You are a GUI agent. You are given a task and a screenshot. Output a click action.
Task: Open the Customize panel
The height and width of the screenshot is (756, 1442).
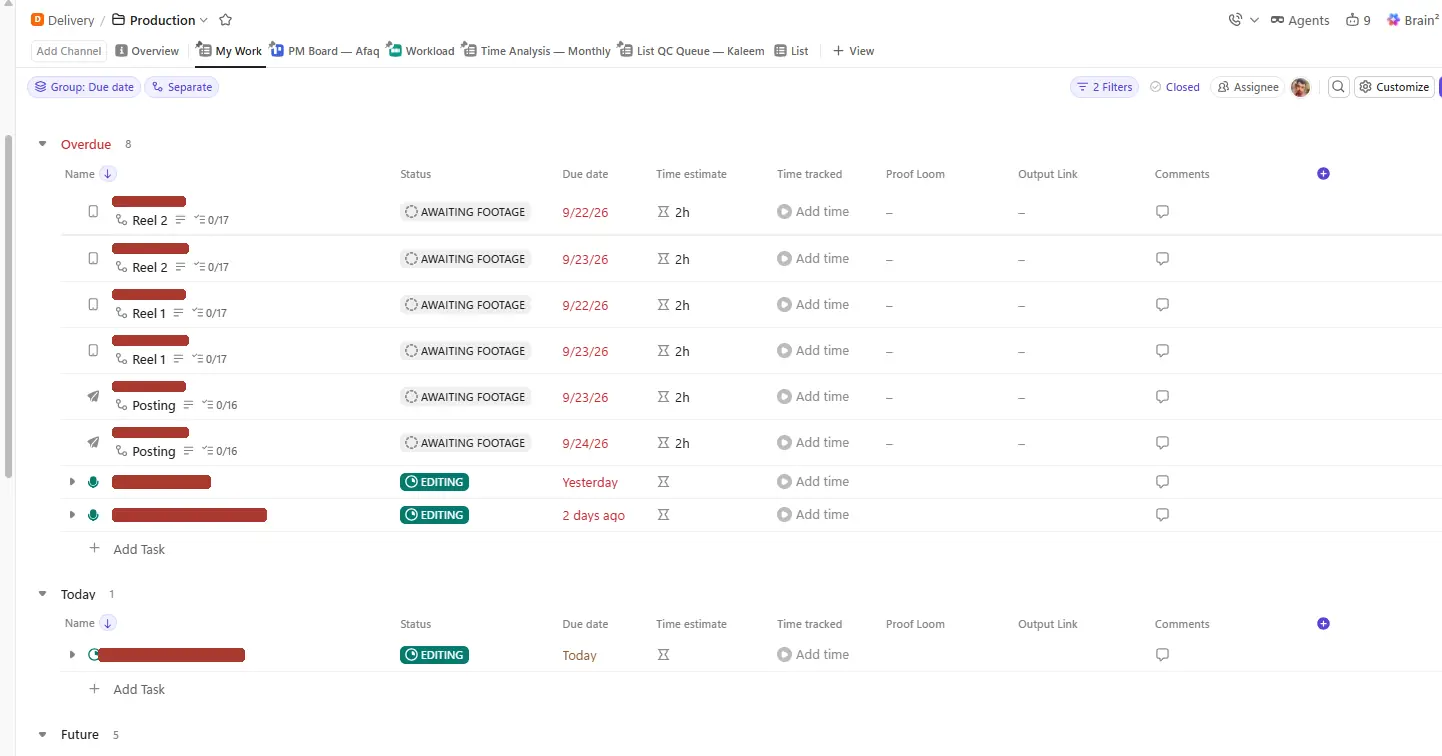(1394, 87)
